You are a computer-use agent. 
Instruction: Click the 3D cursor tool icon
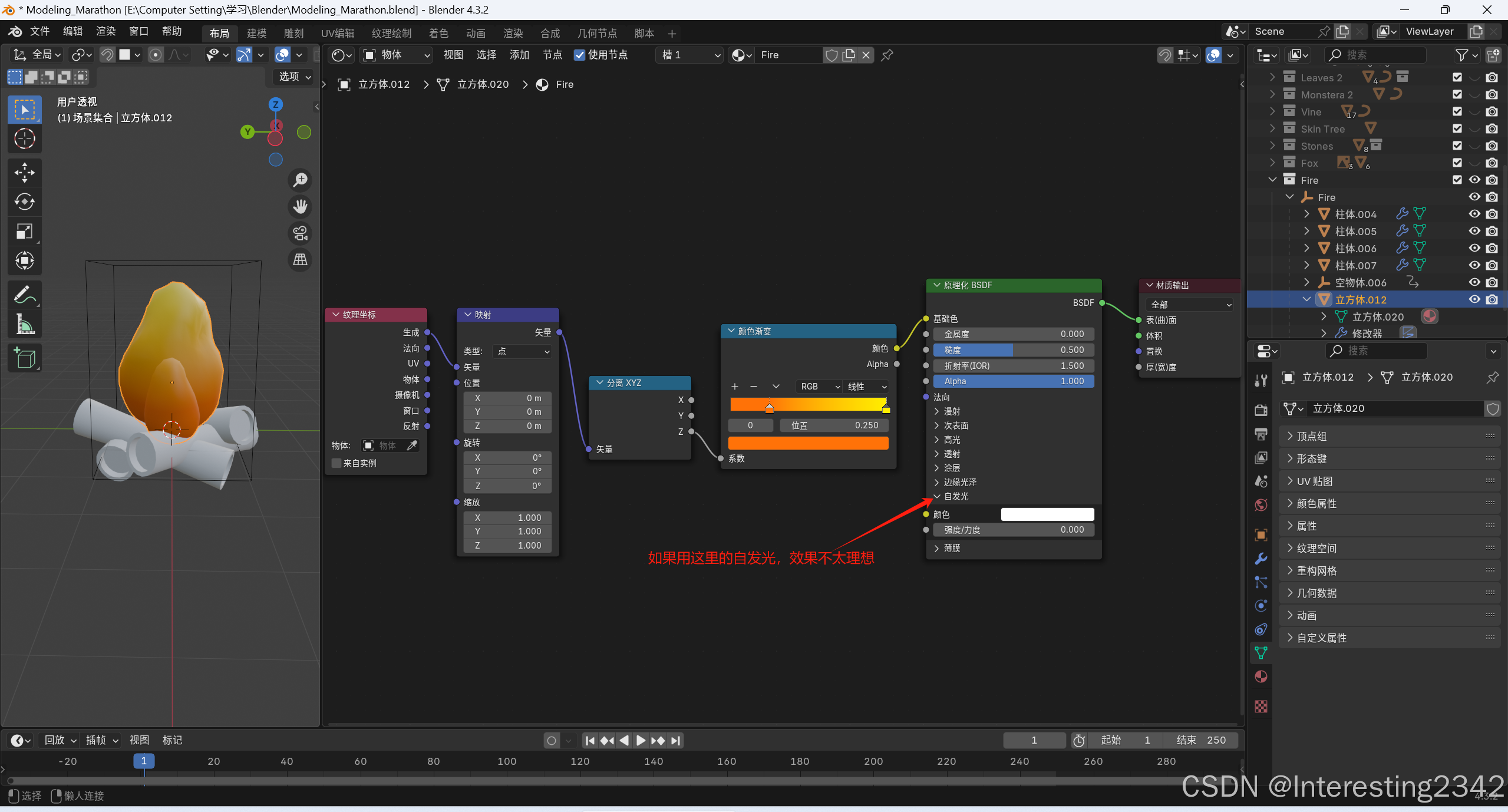(x=24, y=139)
